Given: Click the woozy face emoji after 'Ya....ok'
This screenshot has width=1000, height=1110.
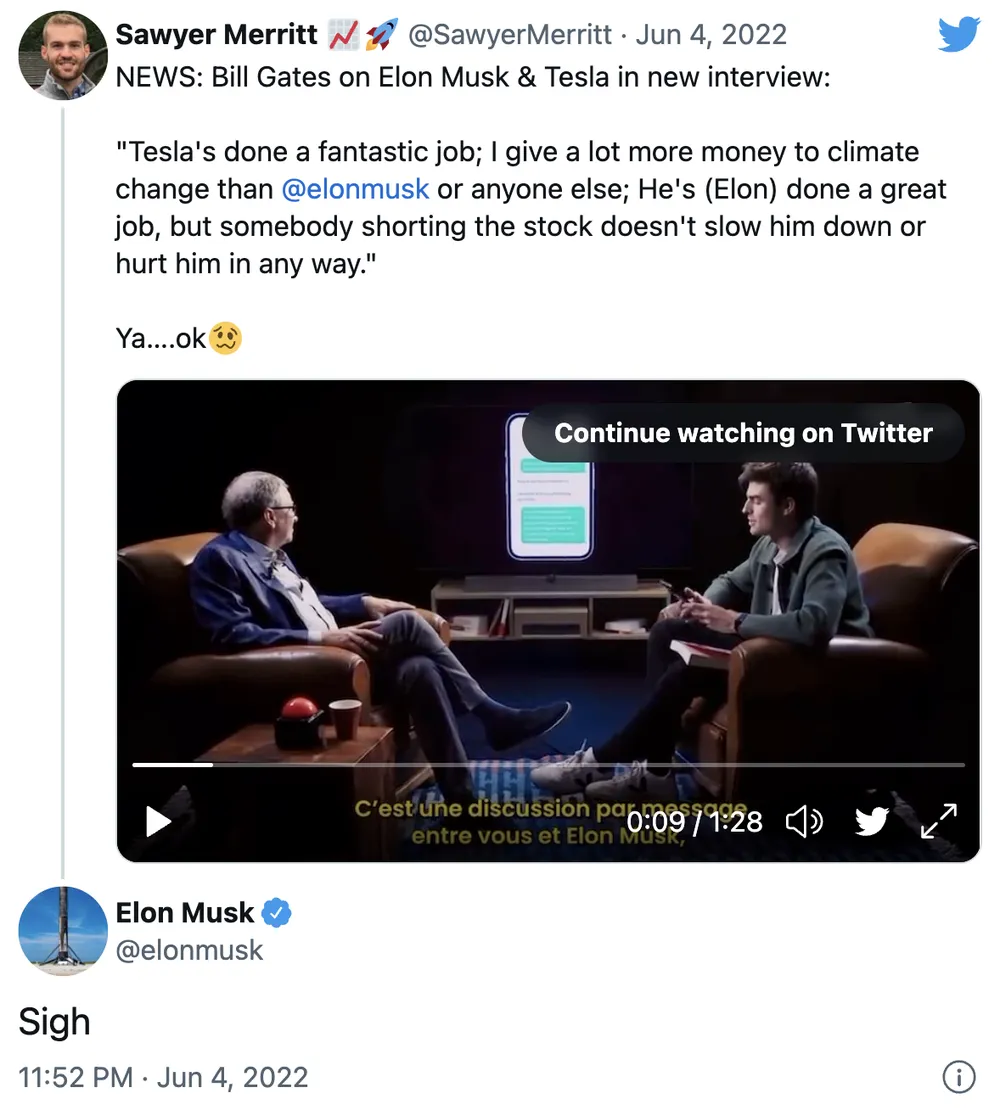Looking at the screenshot, I should click(x=225, y=339).
